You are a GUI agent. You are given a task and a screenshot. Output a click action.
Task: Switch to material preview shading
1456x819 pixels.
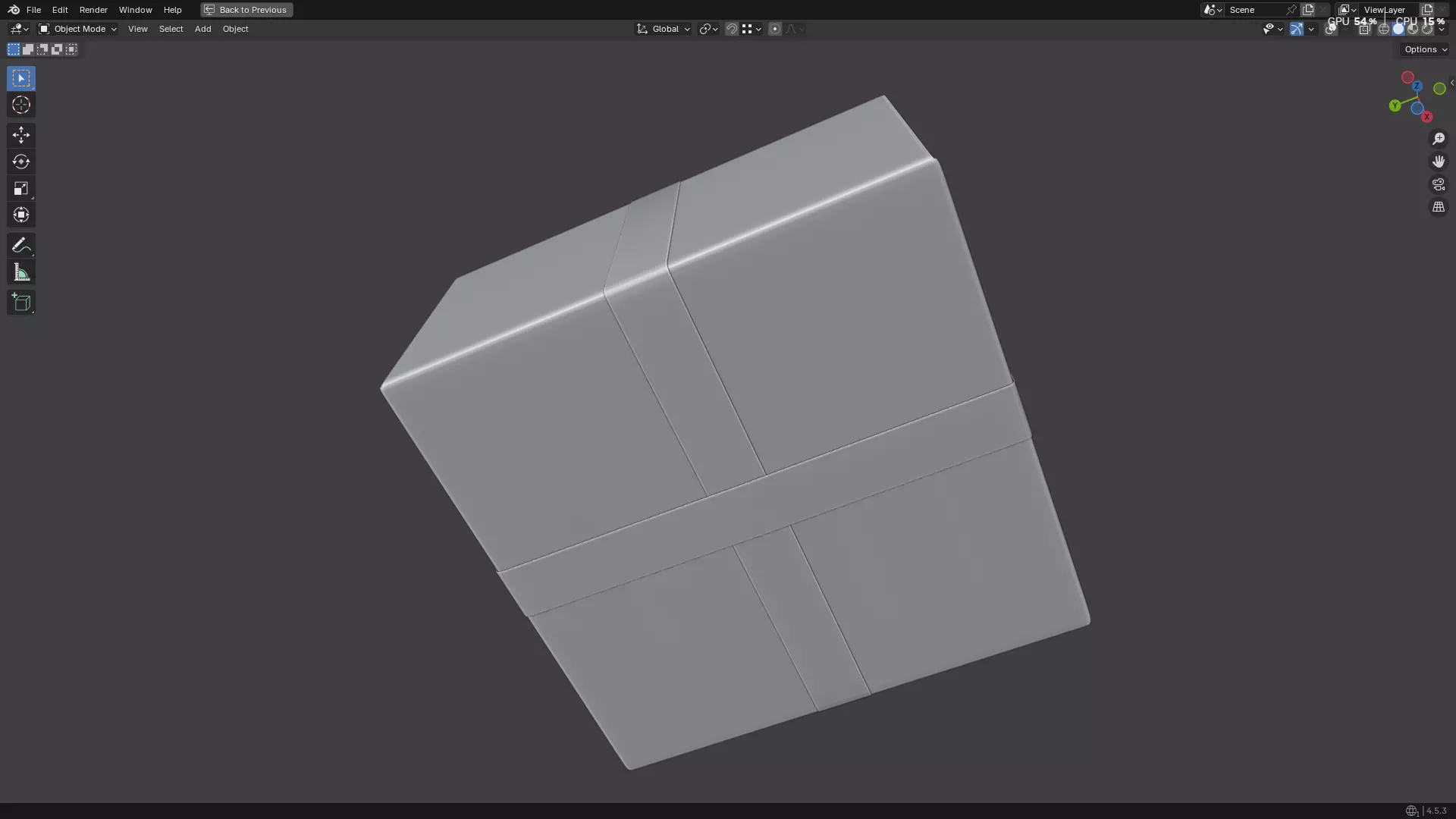(1412, 29)
